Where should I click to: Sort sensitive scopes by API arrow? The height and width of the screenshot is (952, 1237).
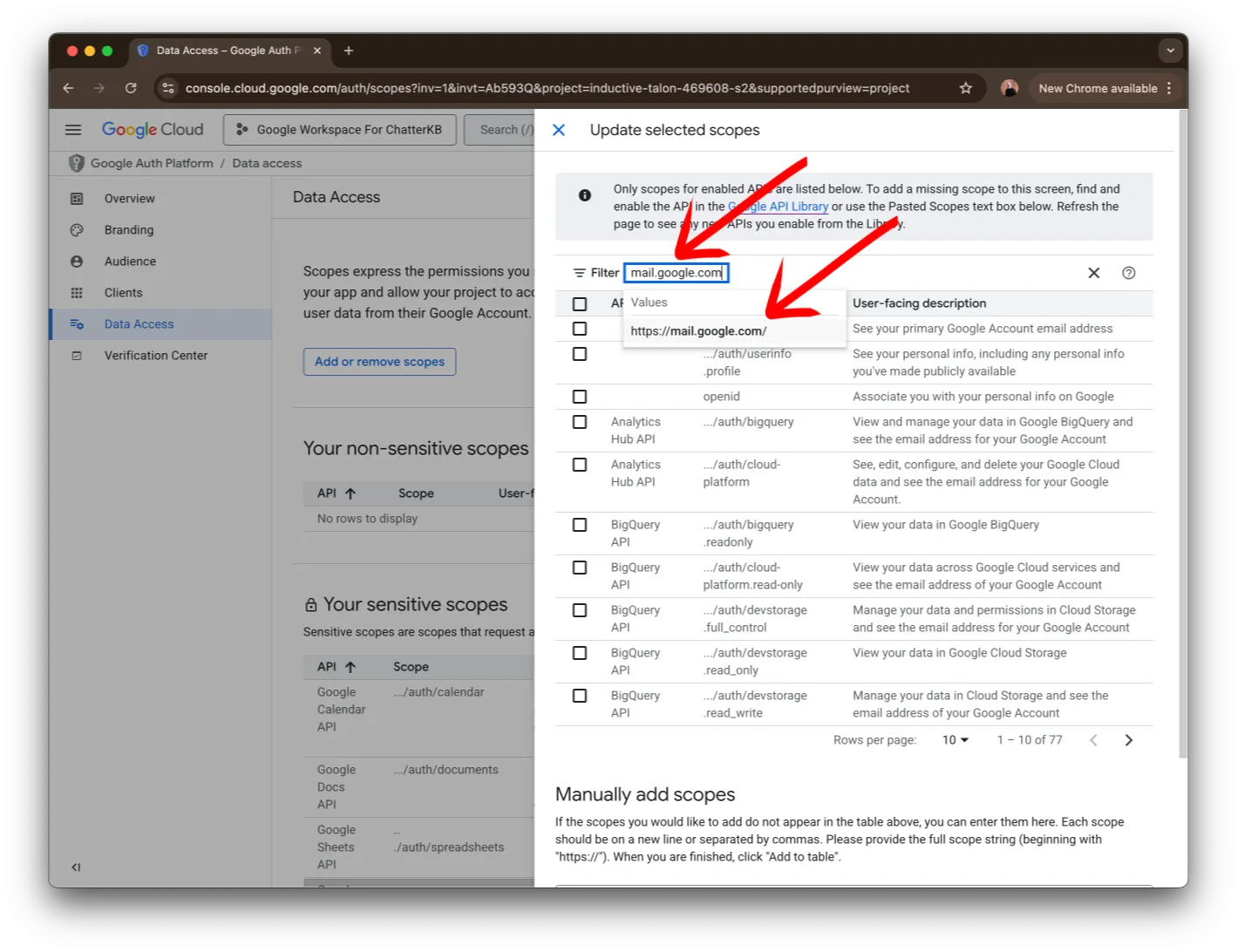pos(350,667)
